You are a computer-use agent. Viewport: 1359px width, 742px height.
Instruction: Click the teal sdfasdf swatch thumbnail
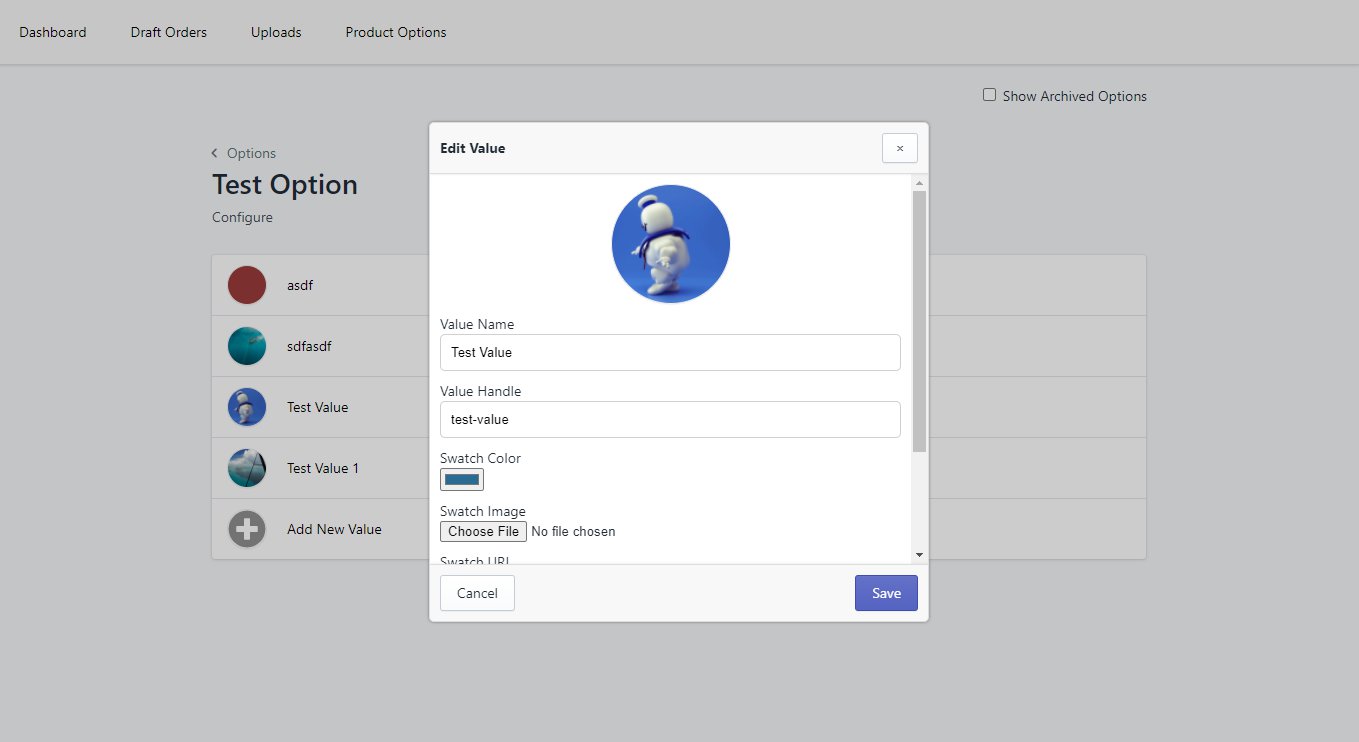click(247, 346)
